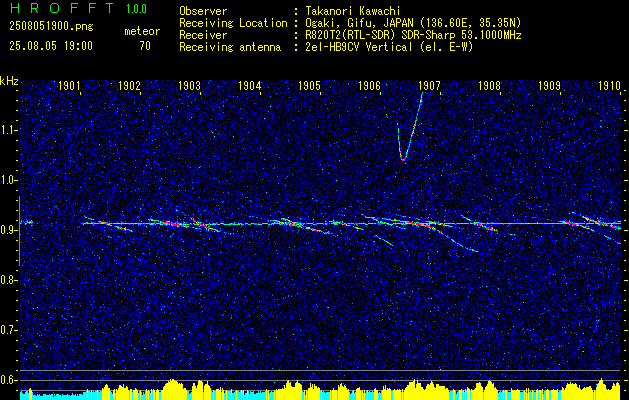This screenshot has width=629, height=400.
Task: Click the 1907 time marker
Action: (429, 85)
